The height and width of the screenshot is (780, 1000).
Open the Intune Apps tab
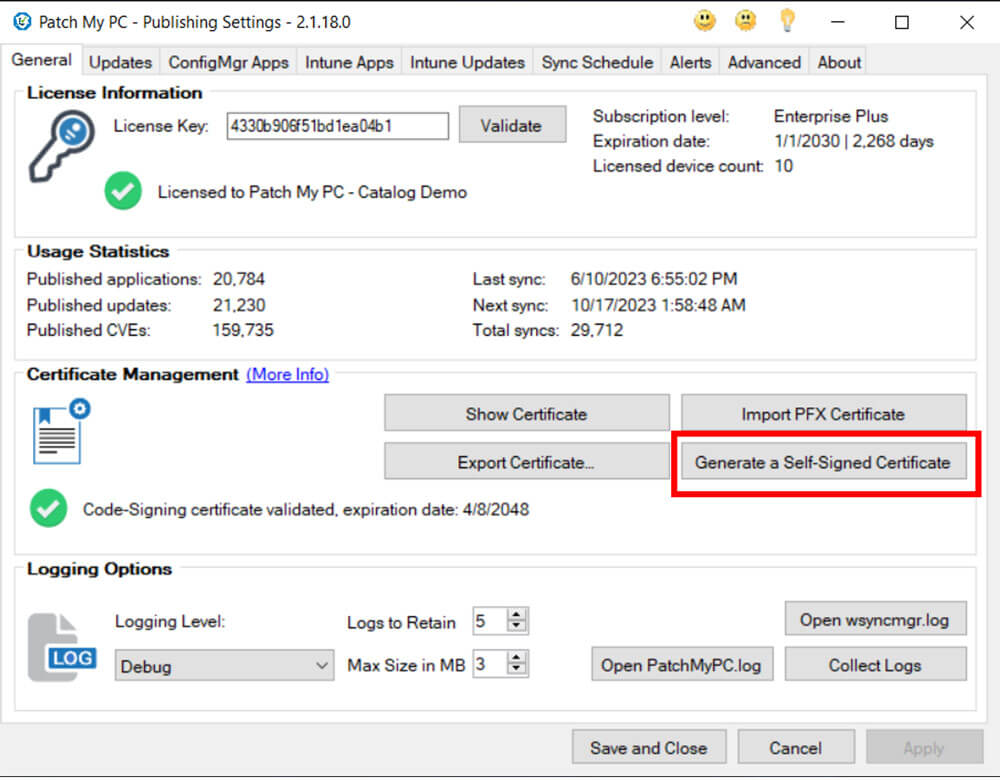coord(349,63)
